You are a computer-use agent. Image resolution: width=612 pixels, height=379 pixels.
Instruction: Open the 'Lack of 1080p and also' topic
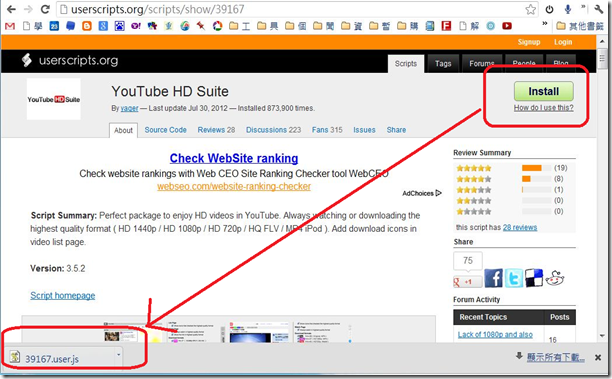pos(495,335)
